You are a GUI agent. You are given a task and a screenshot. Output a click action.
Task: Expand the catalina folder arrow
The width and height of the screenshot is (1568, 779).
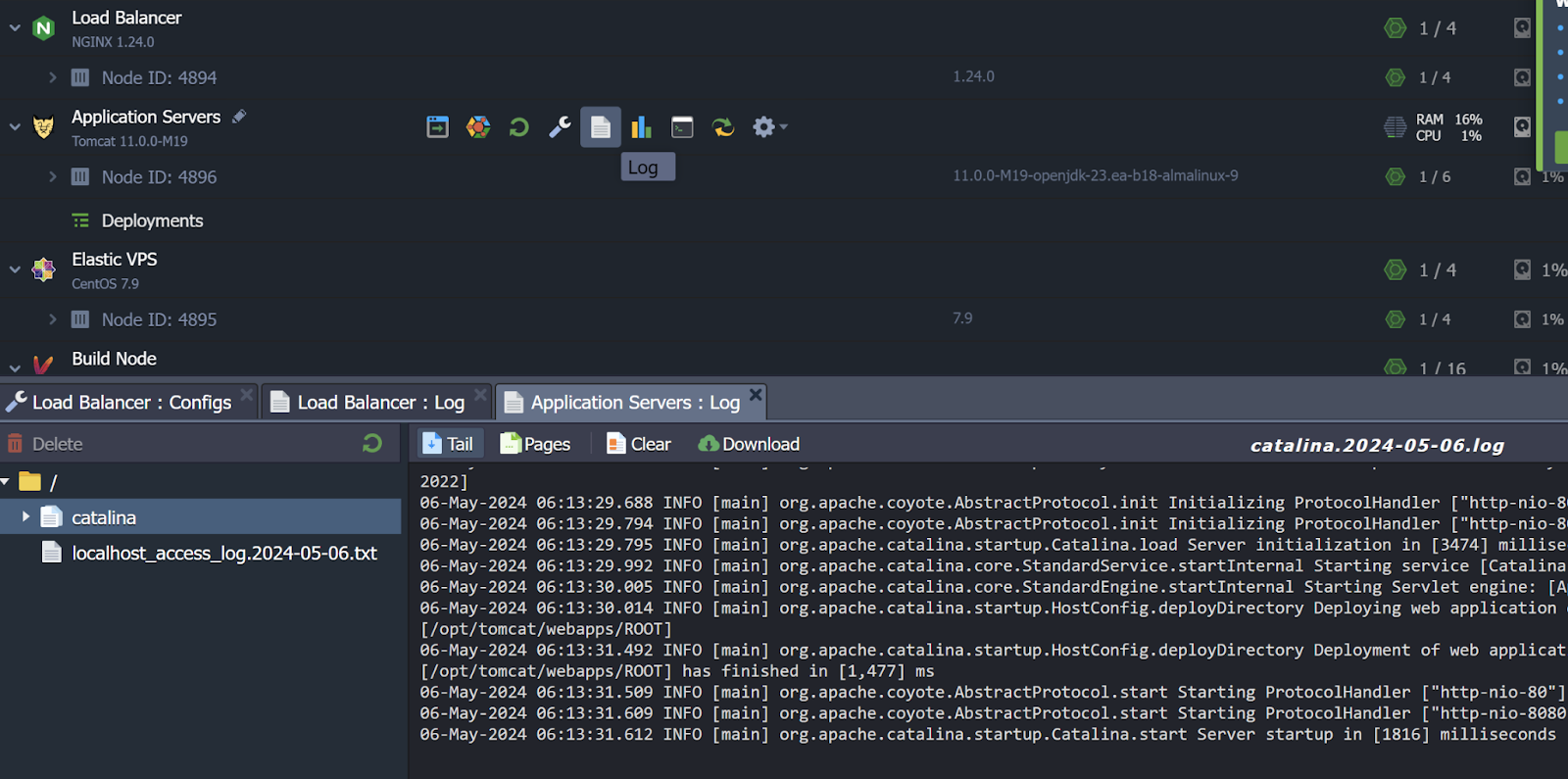pos(25,516)
